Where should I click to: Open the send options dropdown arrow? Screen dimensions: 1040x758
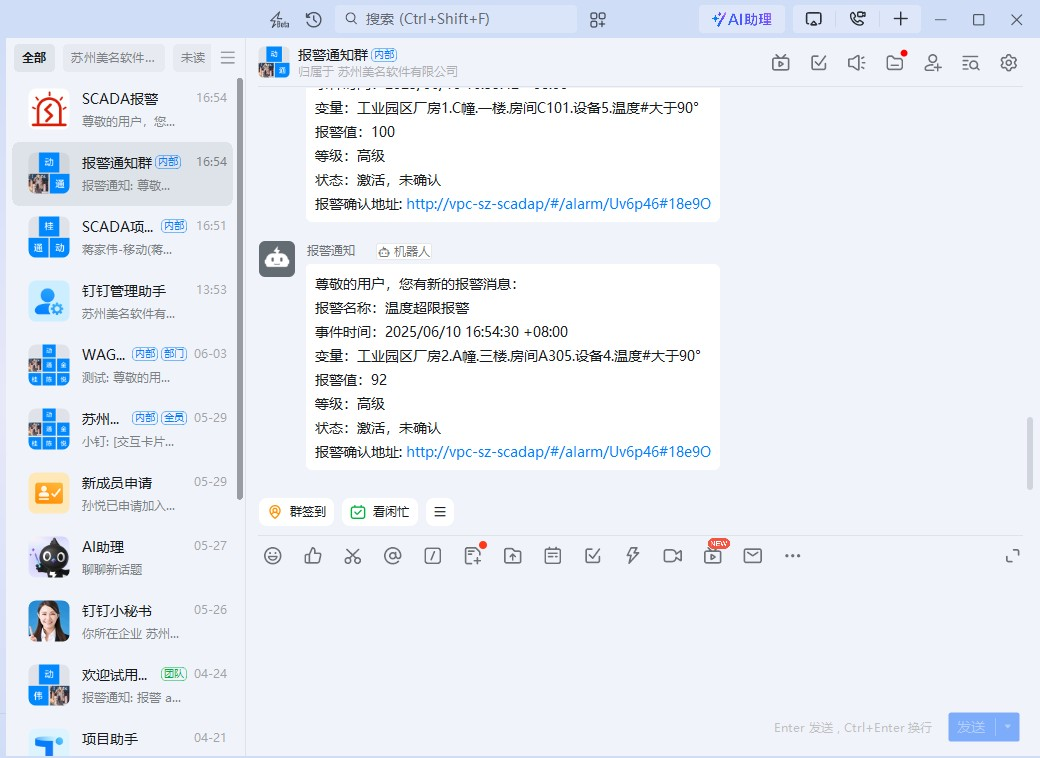click(1008, 727)
